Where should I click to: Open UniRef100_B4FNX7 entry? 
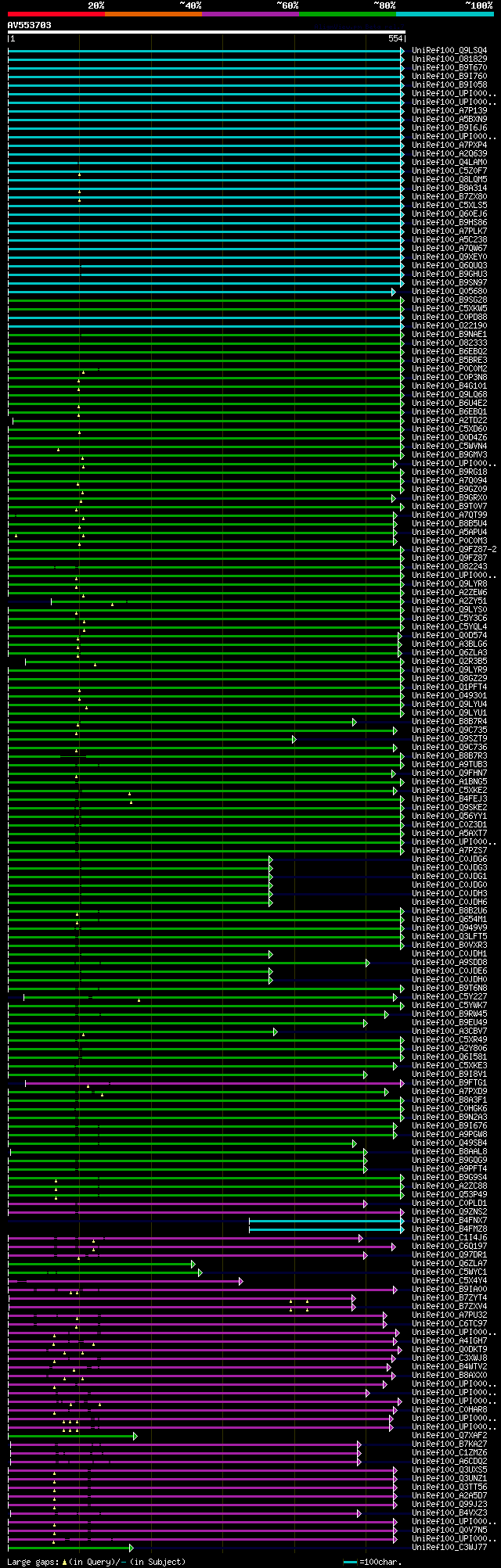pos(449,1220)
